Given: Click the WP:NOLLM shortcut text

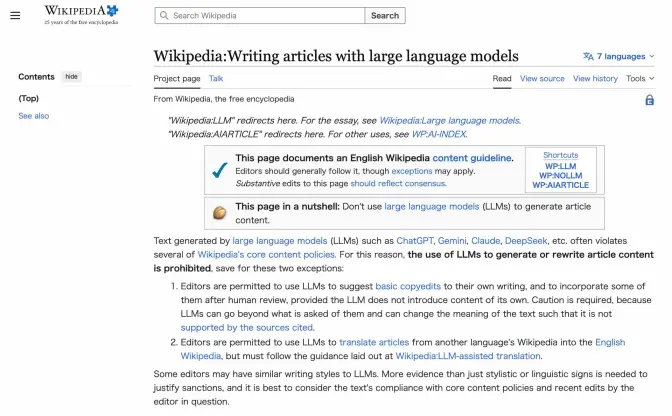Looking at the screenshot, I should point(561,176).
